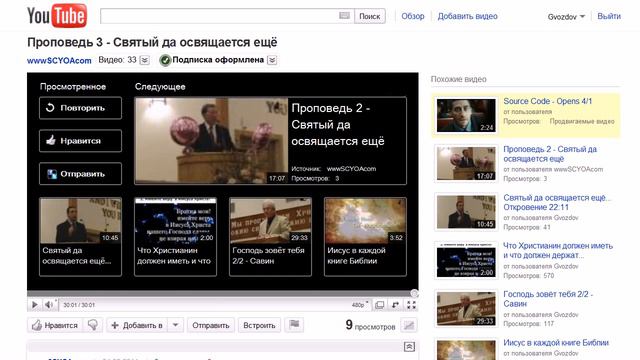This screenshot has width=640, height=360.
Task: Open subscription options dropdown arrow
Action: click(272, 60)
